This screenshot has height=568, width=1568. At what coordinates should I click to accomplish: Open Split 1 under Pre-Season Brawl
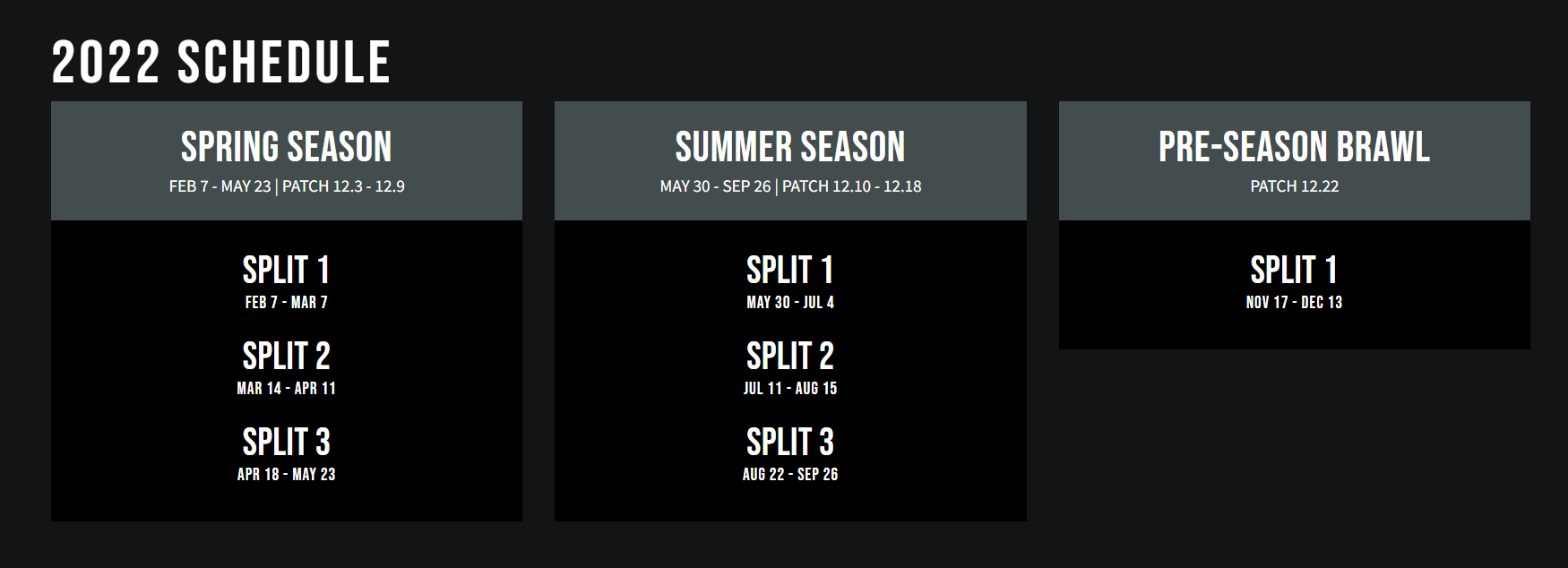tap(1294, 270)
